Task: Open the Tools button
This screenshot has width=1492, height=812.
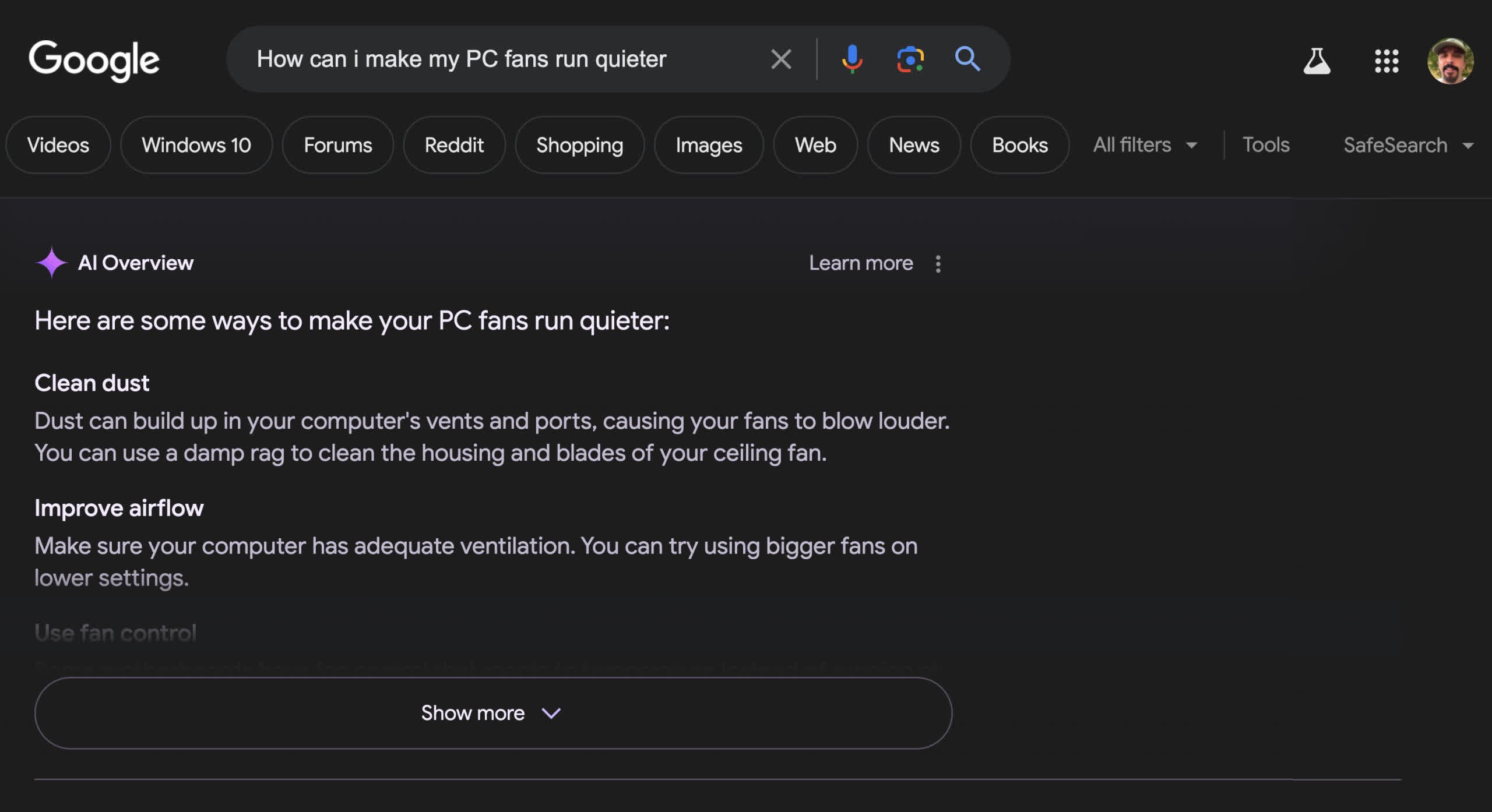Action: 1266,144
